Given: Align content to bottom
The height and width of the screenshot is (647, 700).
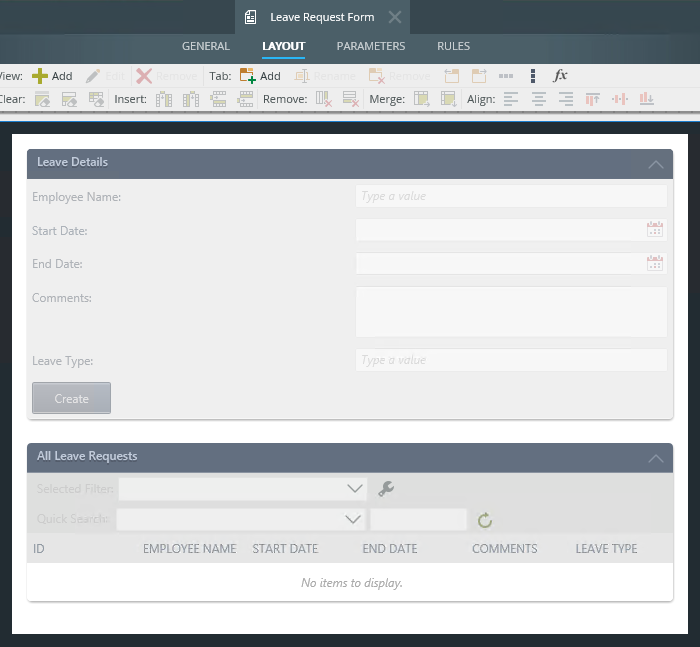Looking at the screenshot, I should coord(646,99).
